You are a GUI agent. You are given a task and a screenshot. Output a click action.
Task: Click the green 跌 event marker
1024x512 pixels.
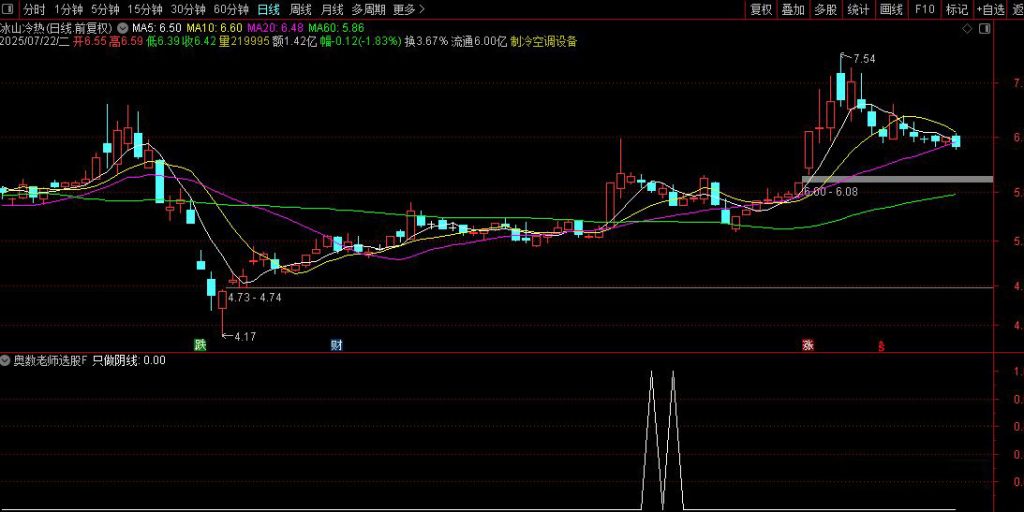pyautogui.click(x=200, y=346)
